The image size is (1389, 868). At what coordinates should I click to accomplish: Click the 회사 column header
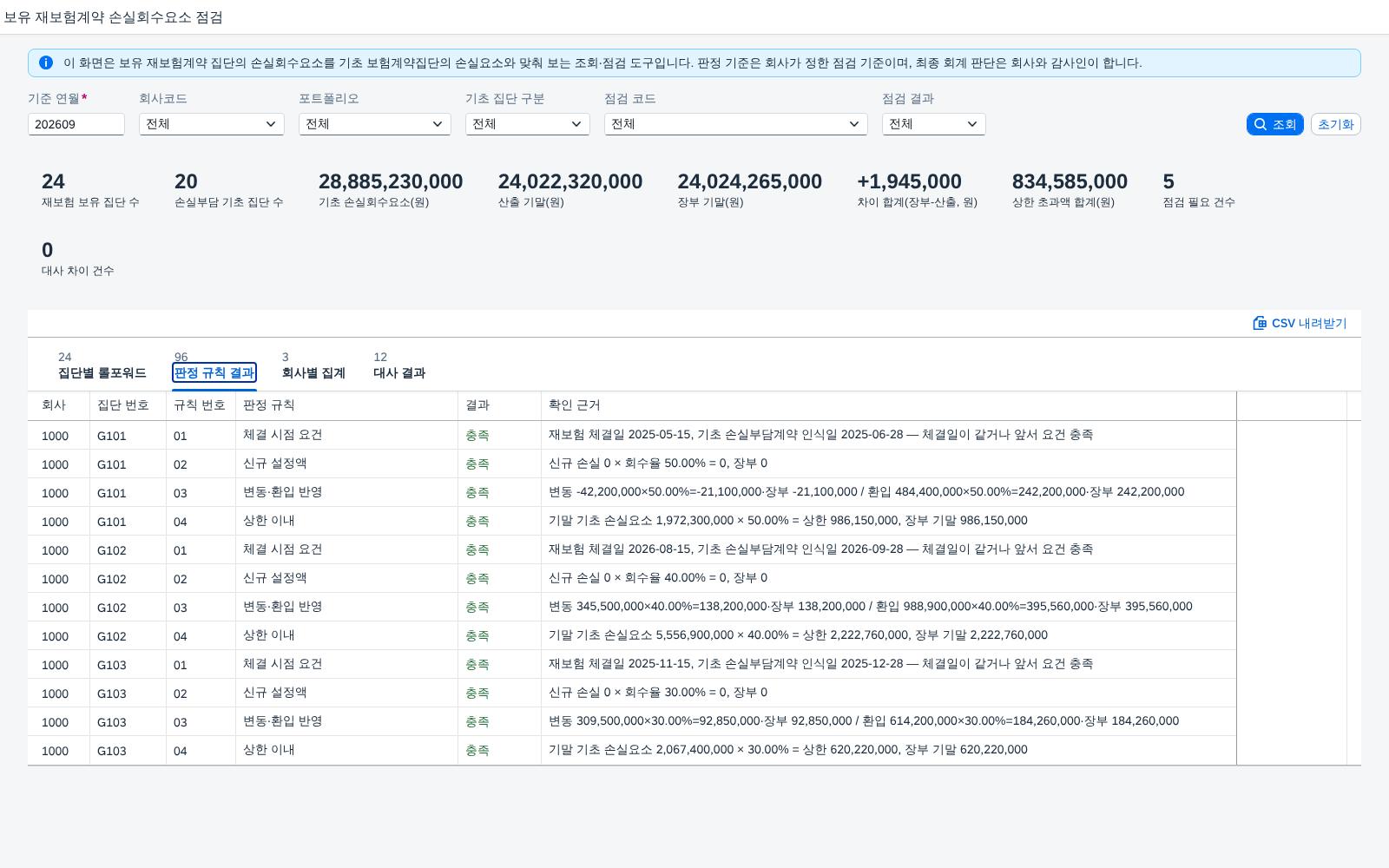pos(58,405)
